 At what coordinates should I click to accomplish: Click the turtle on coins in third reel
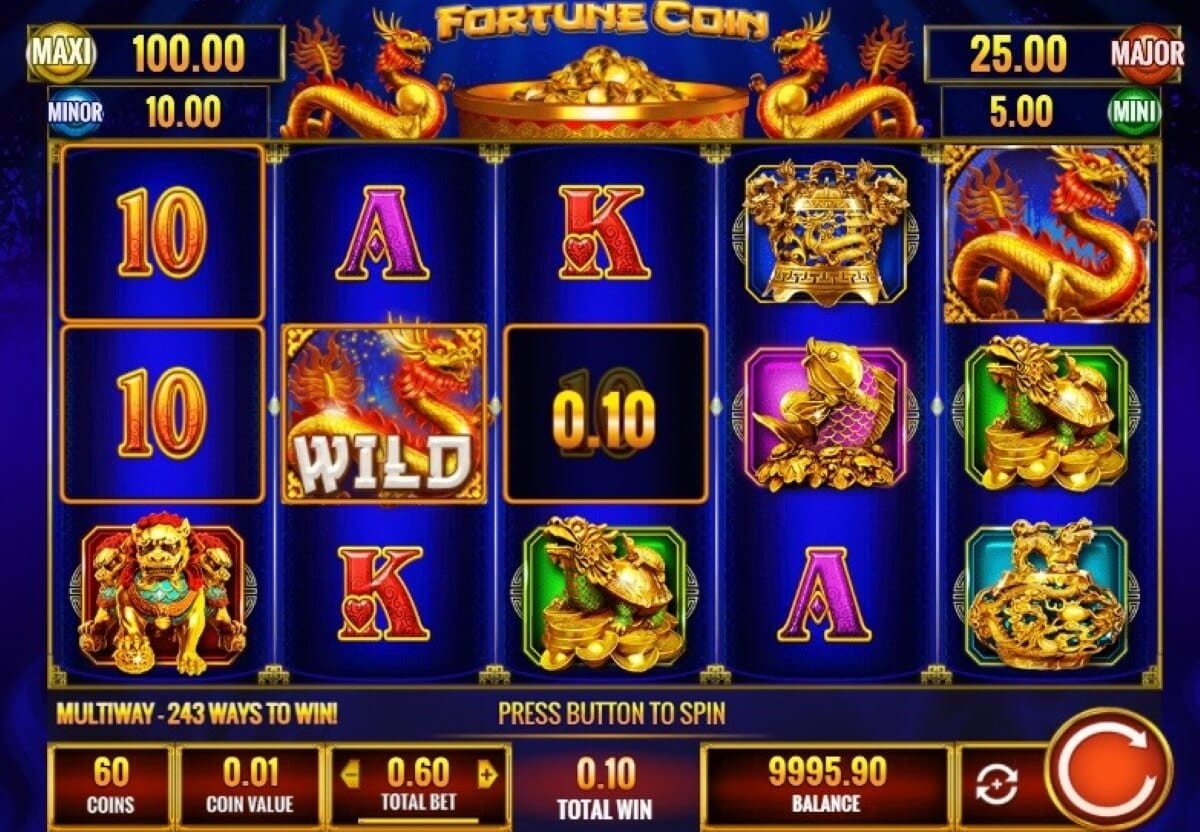click(605, 594)
